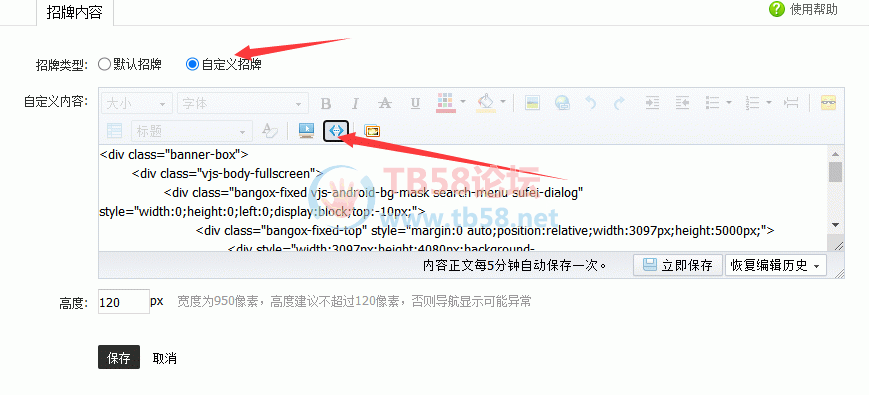Open the 标题 heading dropdown

pos(191,131)
